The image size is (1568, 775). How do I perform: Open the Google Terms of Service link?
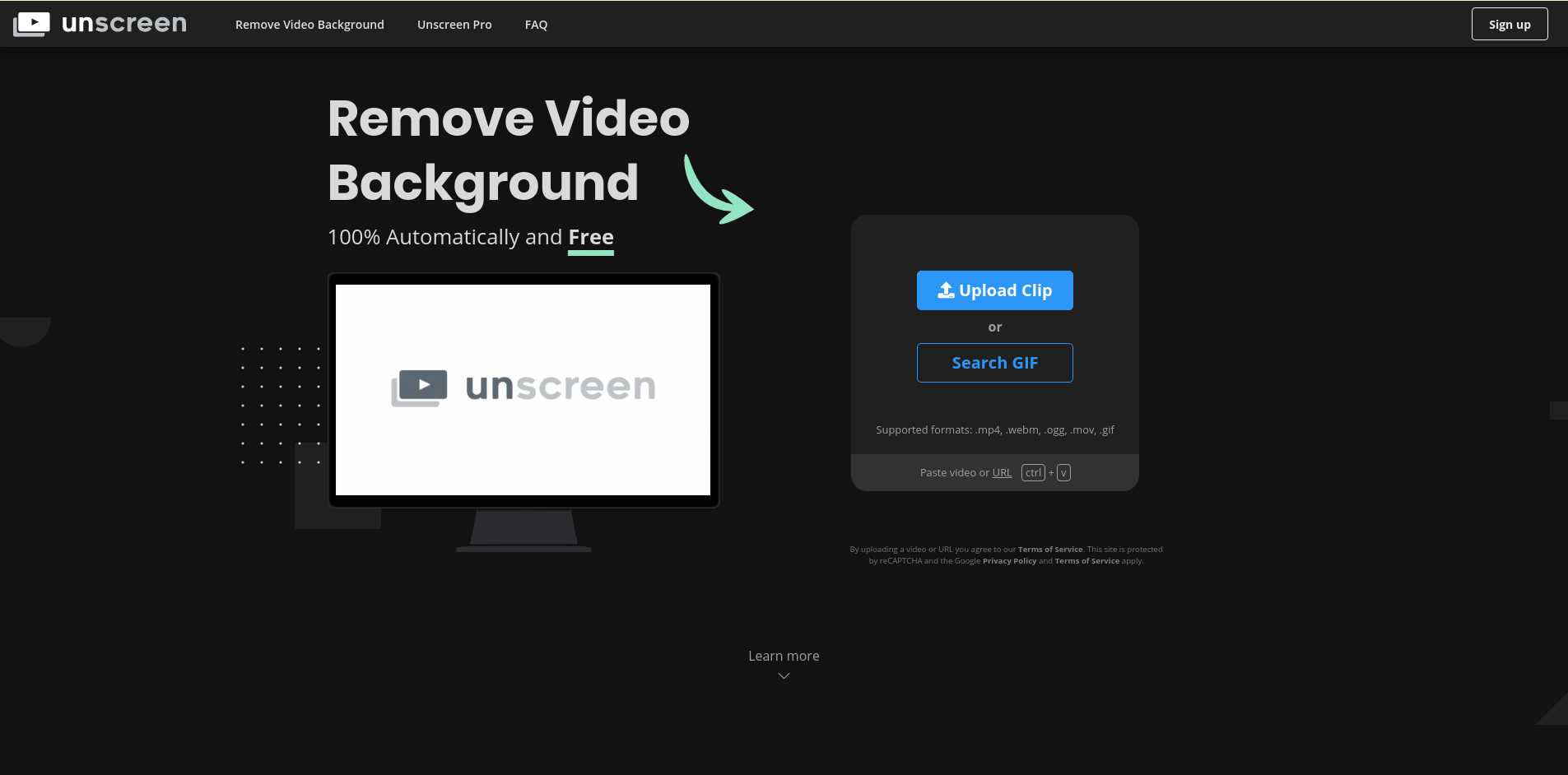[1087, 561]
